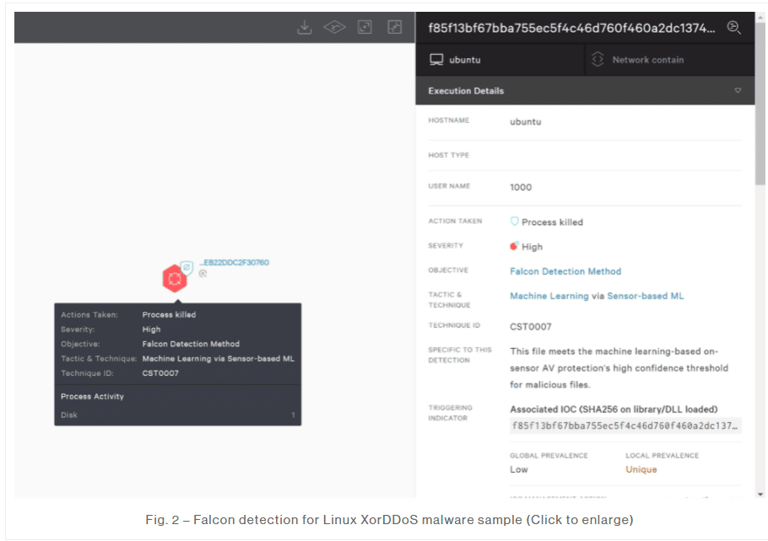Viewport: 768px width, 541px height.
Task: Click the shield badge on the process node
Action: pyautogui.click(x=187, y=267)
